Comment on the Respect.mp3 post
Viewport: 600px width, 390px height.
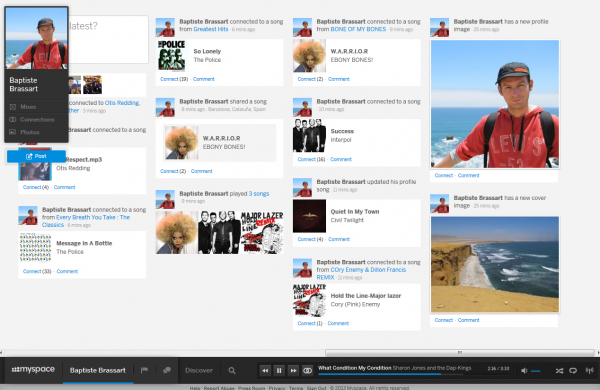pos(64,187)
